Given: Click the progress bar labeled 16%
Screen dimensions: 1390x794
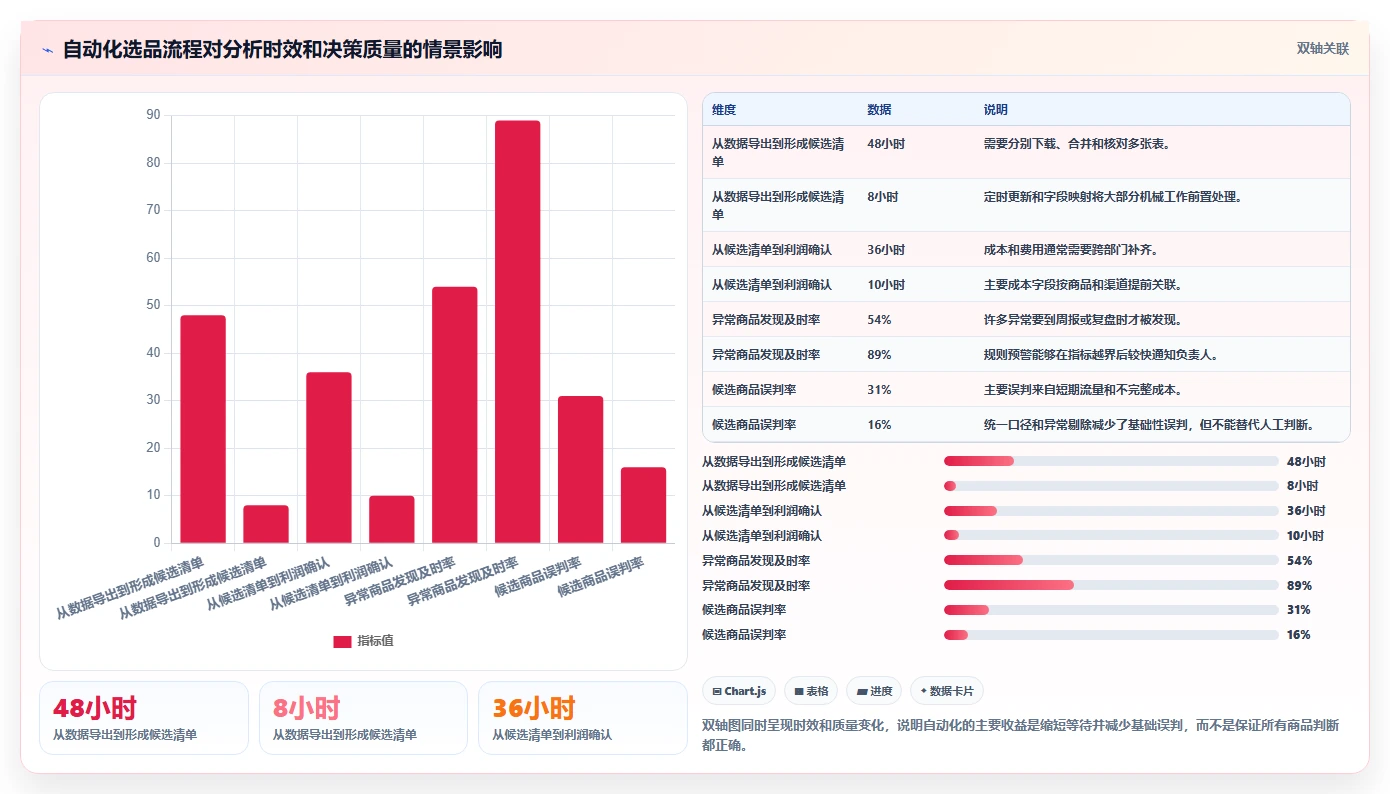Looking at the screenshot, I should point(1111,635).
